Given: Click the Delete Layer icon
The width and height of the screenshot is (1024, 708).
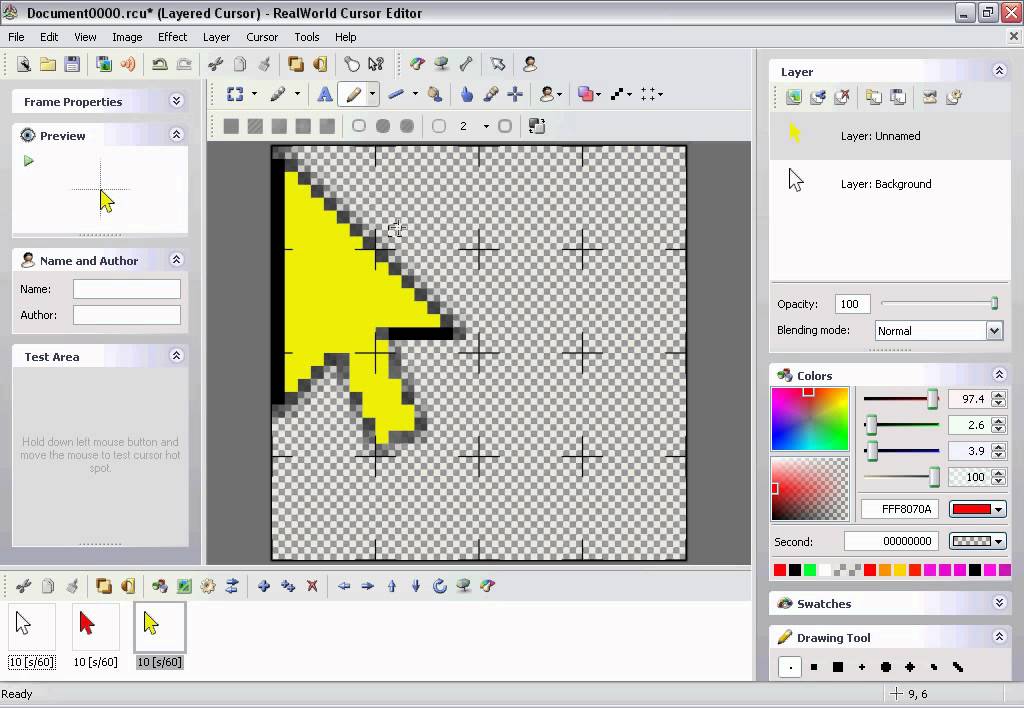Looking at the screenshot, I should click(x=843, y=97).
